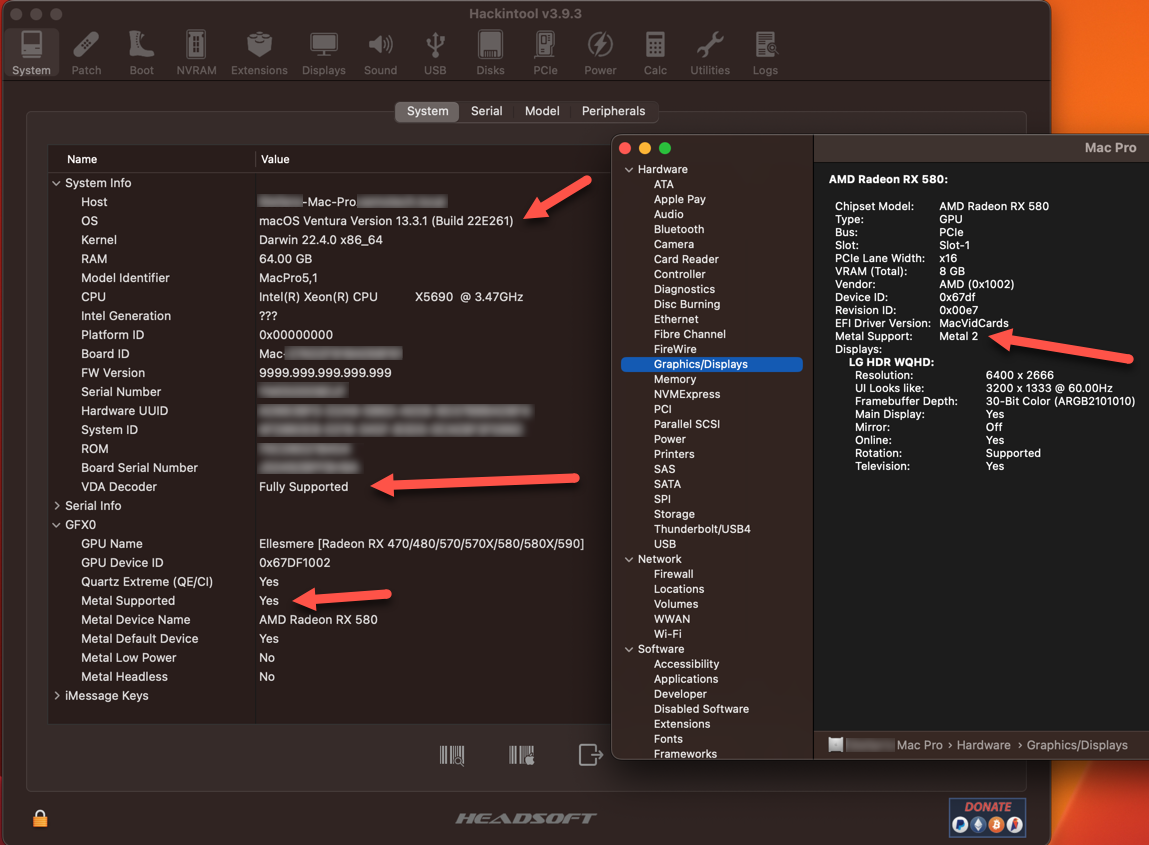Select the Quartz Extreme (QE/CI) row

coord(330,582)
